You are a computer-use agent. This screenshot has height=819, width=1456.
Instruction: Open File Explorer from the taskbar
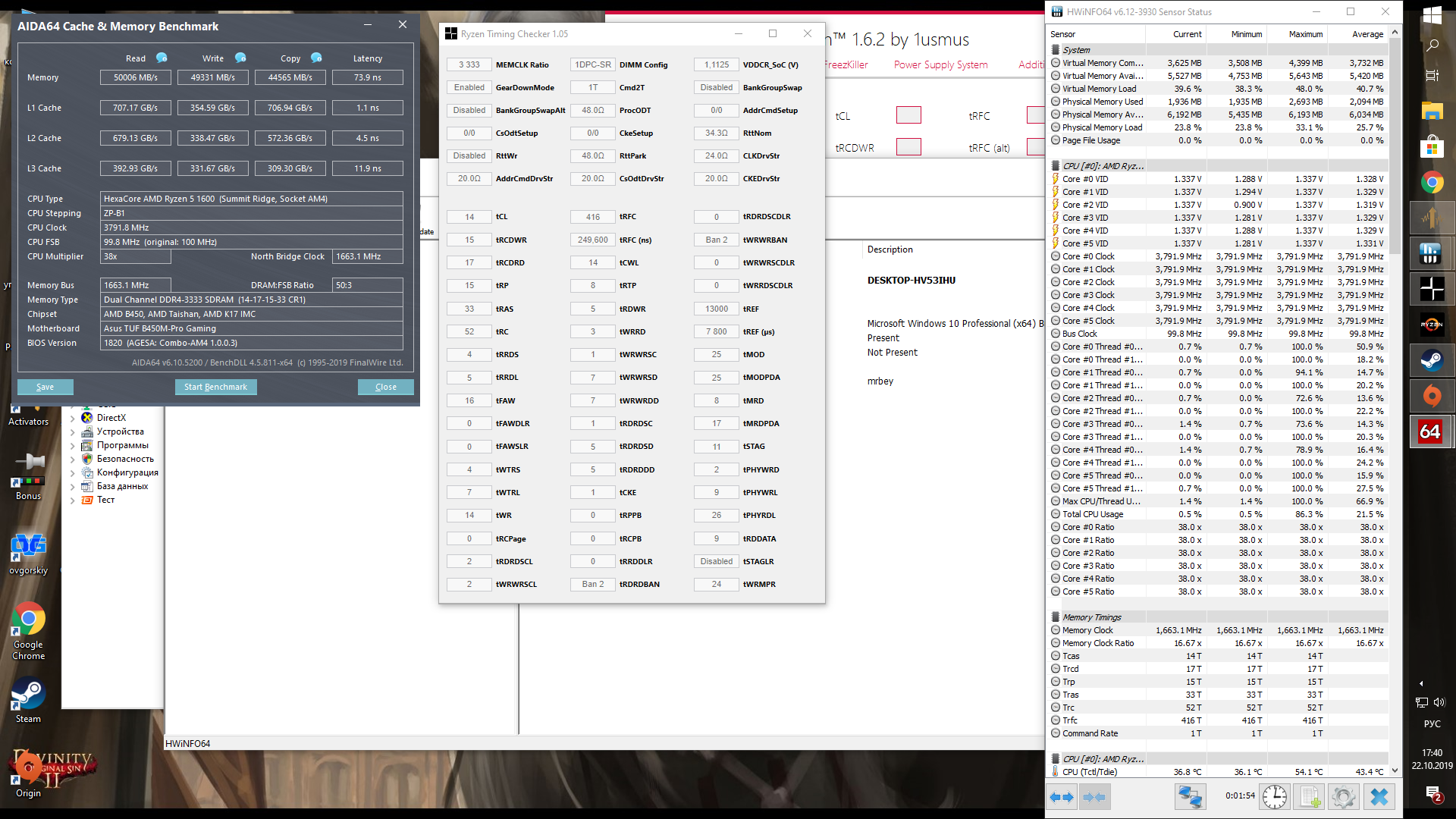[1432, 111]
